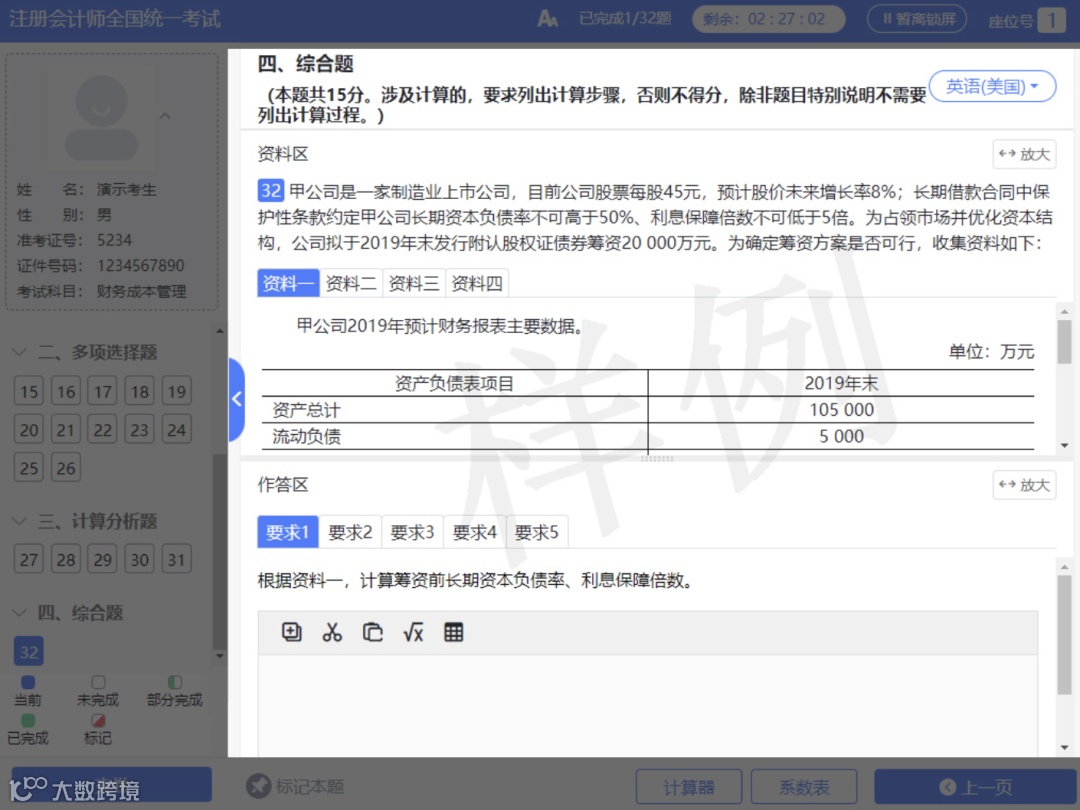Select the 要求4 tab
1080x810 pixels.
coord(475,532)
